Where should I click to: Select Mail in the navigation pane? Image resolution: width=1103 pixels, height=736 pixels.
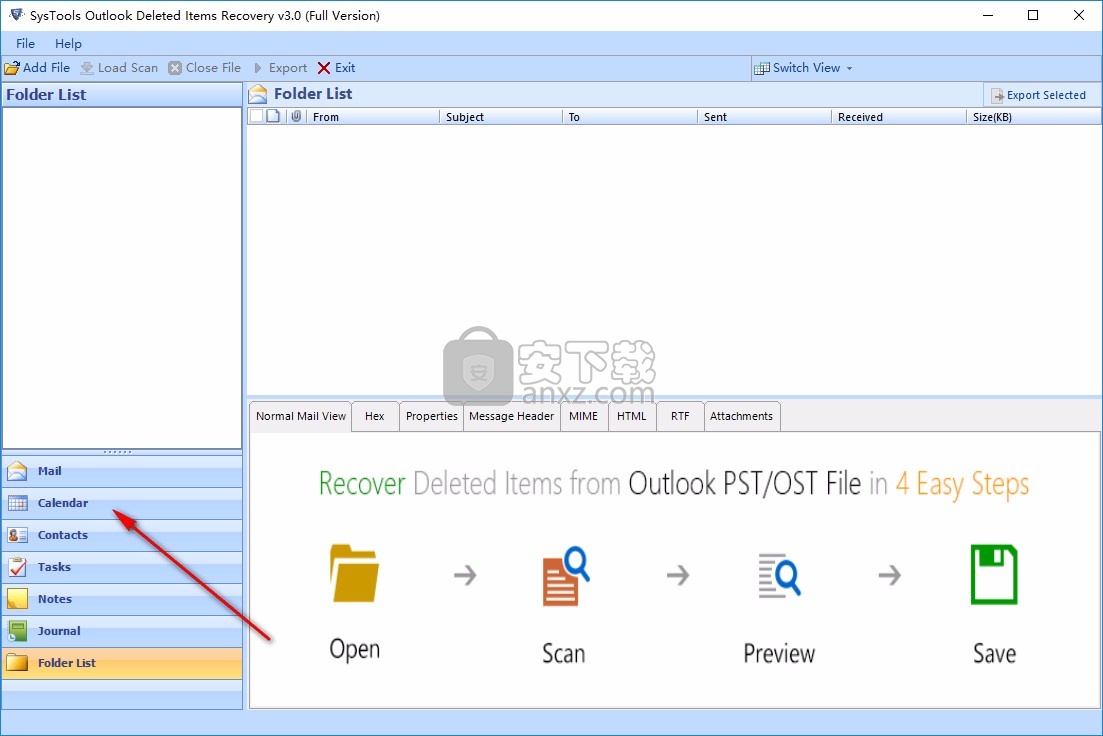(122, 471)
